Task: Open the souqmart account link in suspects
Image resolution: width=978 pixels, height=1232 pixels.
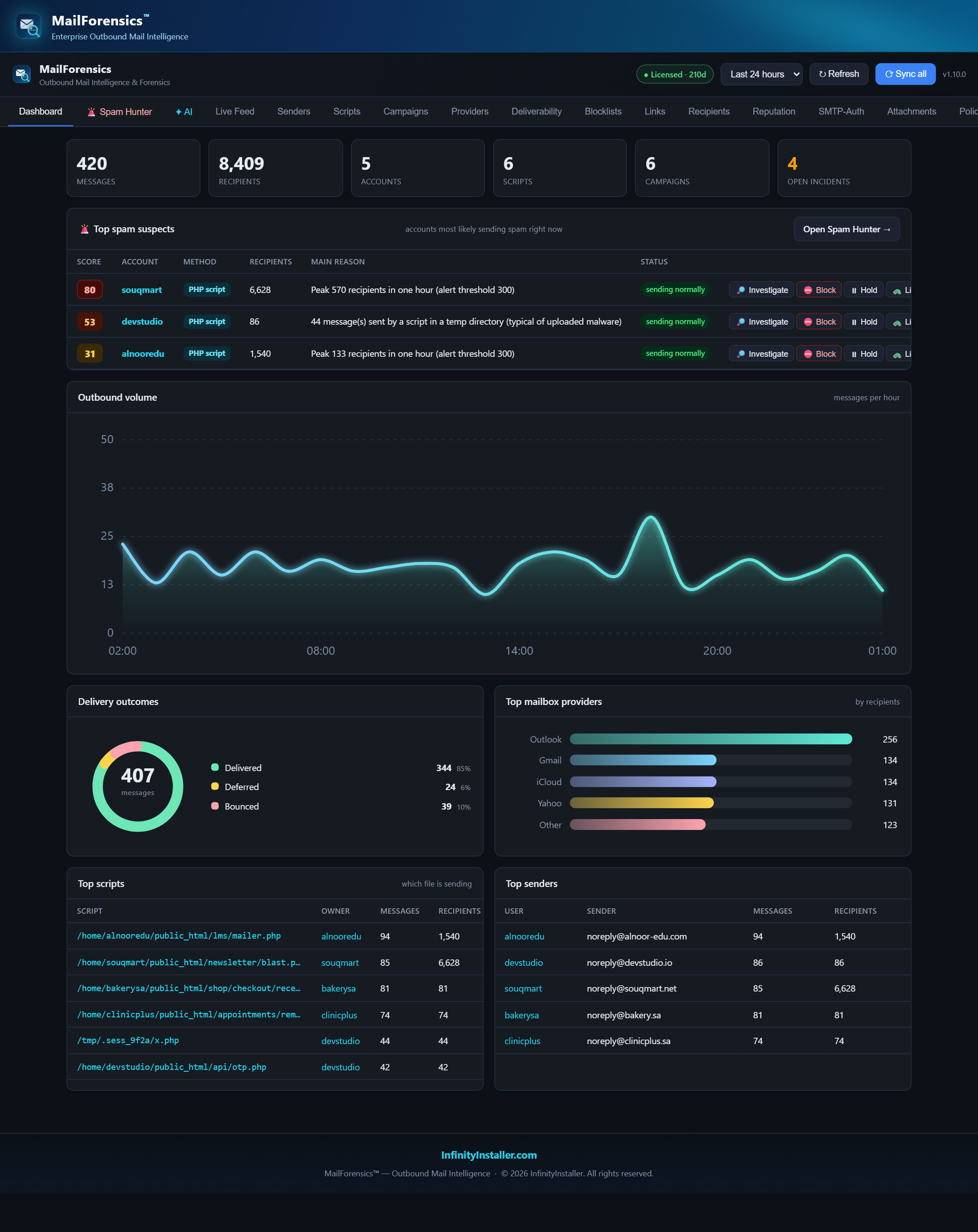Action: click(x=142, y=290)
